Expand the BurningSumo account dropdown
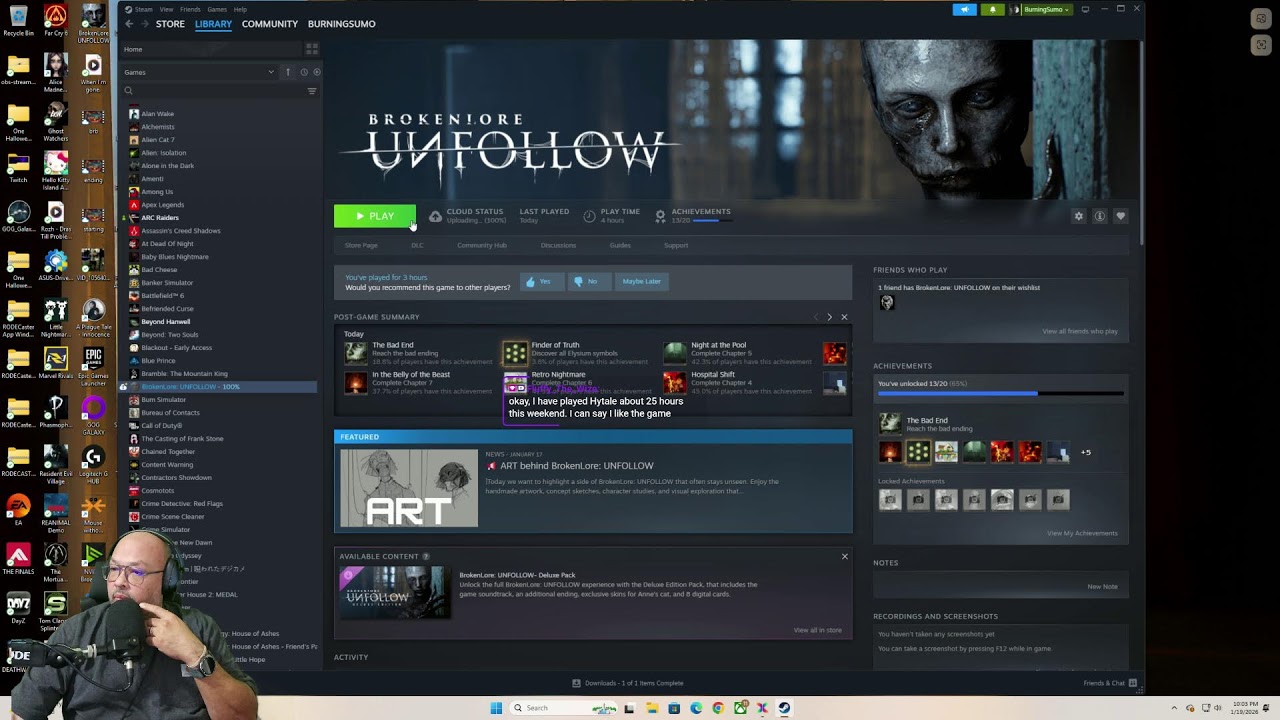Image resolution: width=1280 pixels, height=720 pixels. pyautogui.click(x=1040, y=9)
